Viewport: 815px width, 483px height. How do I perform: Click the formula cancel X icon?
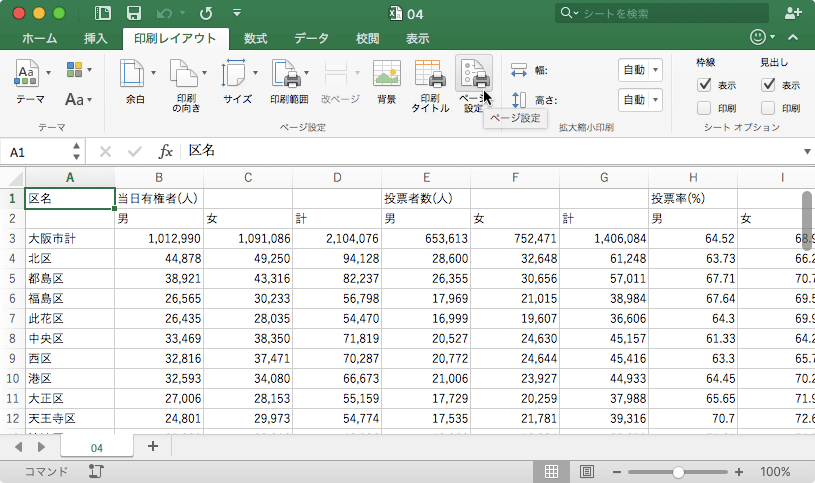click(106, 152)
